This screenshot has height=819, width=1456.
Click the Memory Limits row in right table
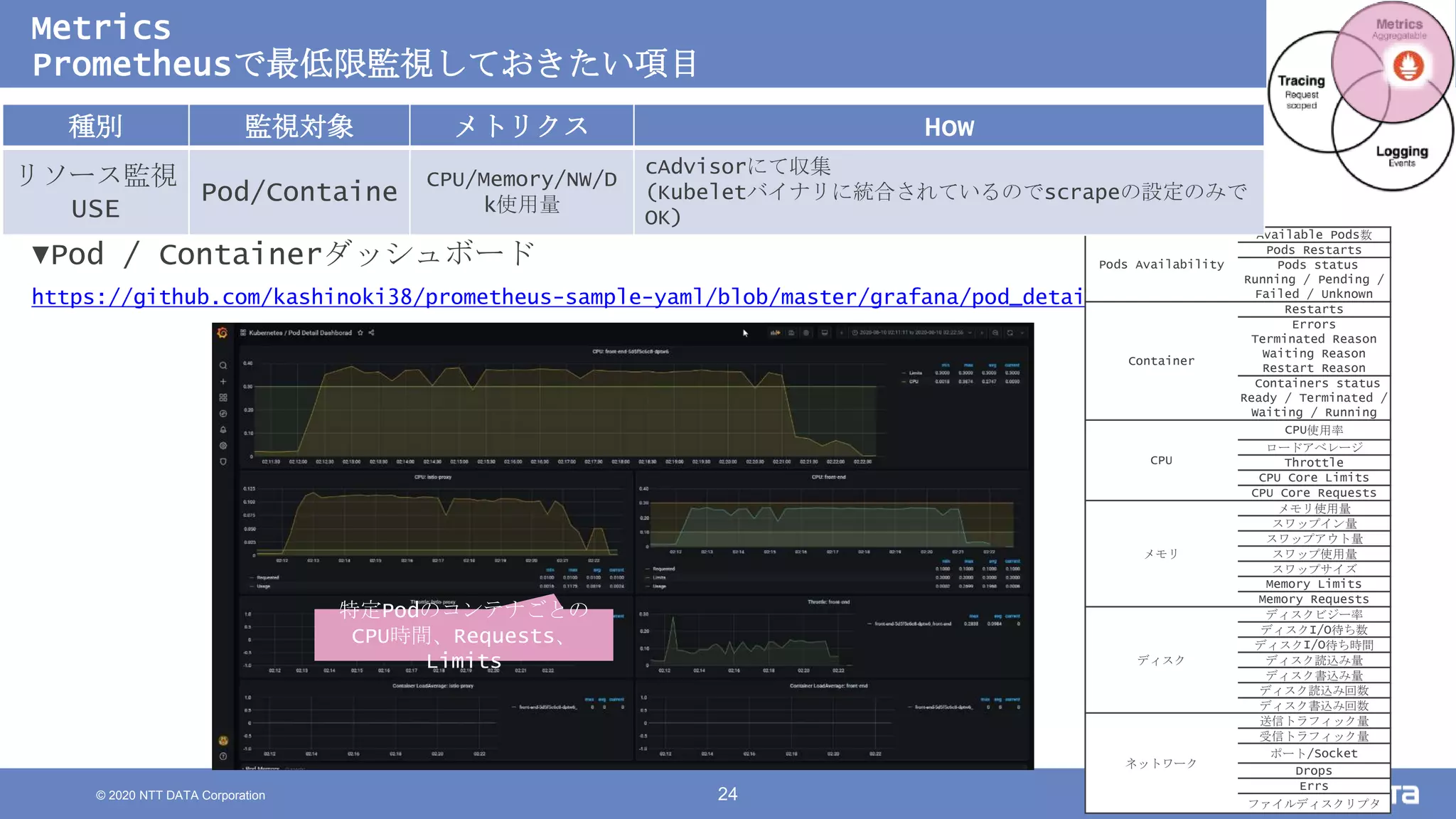point(1314,584)
